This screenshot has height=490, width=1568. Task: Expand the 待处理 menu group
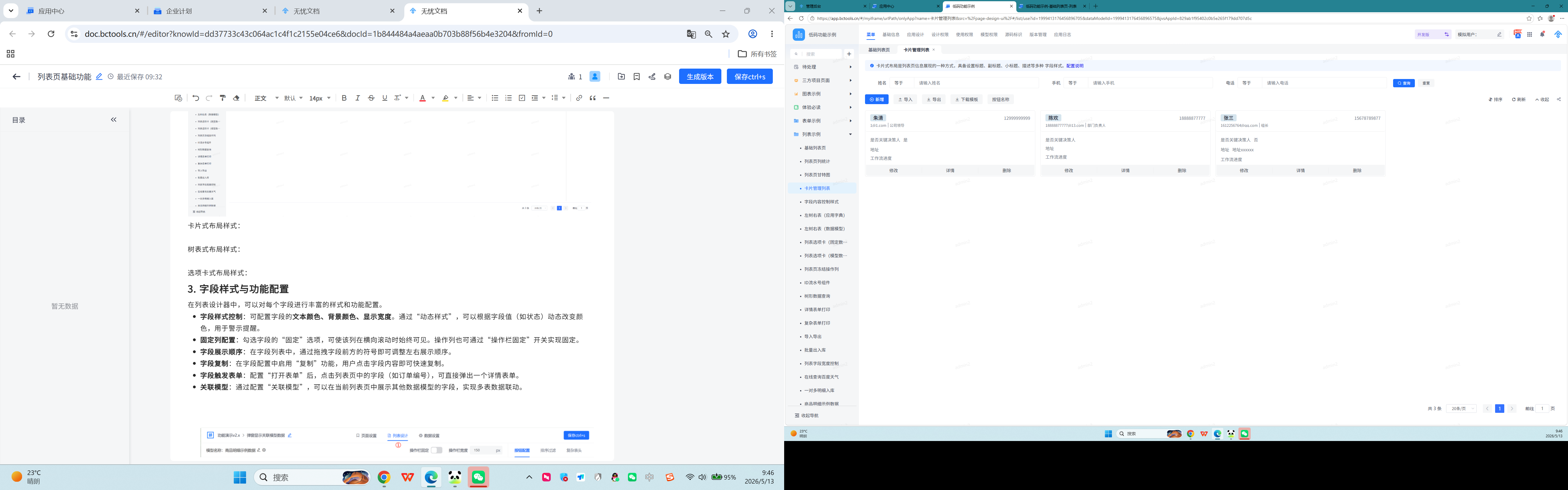(822, 67)
